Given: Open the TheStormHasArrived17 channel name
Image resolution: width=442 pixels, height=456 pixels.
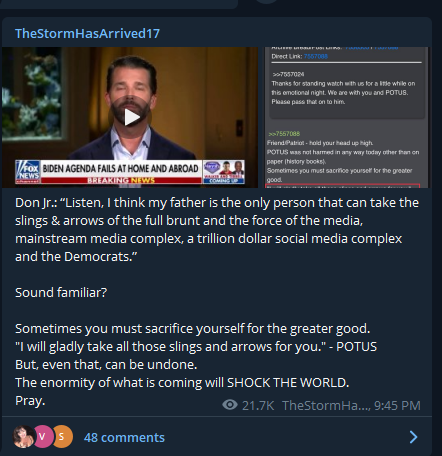Looking at the screenshot, I should (x=87, y=33).
